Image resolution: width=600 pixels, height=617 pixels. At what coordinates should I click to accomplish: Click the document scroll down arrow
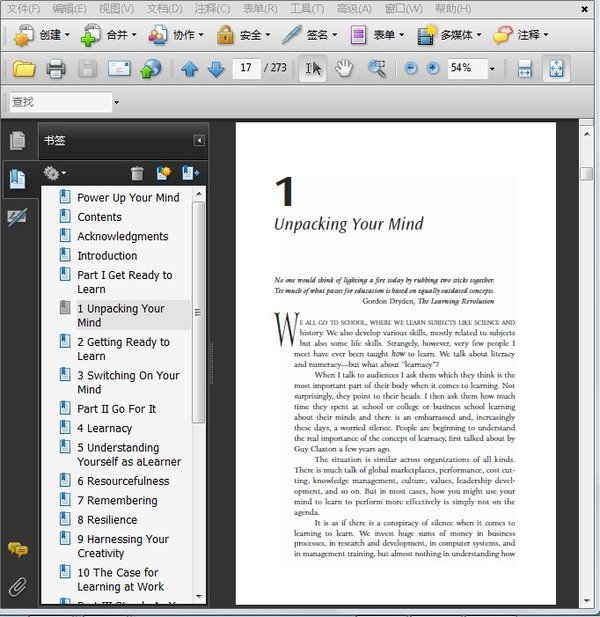click(x=587, y=600)
